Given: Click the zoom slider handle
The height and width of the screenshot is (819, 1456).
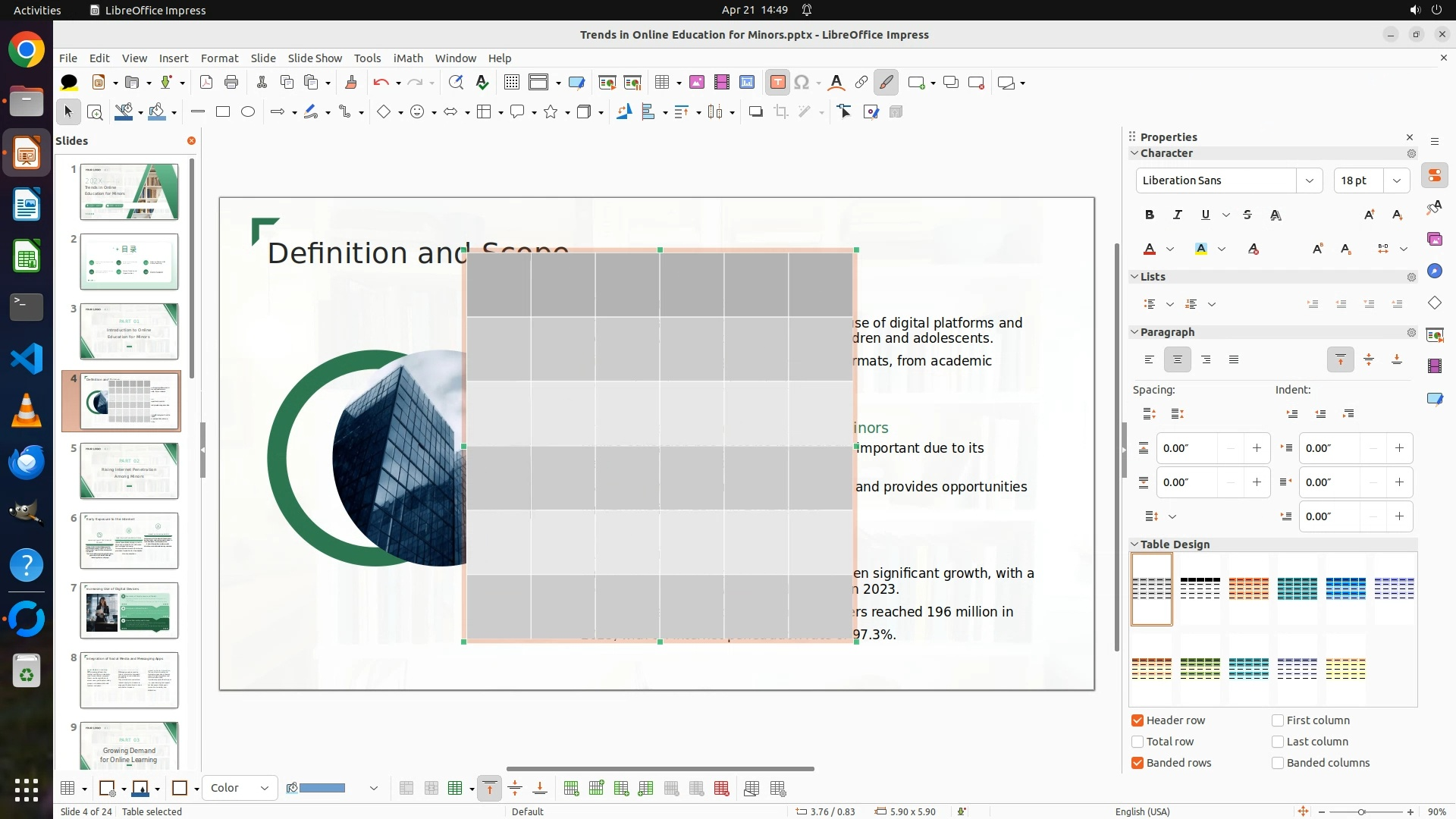Looking at the screenshot, I should (1361, 812).
